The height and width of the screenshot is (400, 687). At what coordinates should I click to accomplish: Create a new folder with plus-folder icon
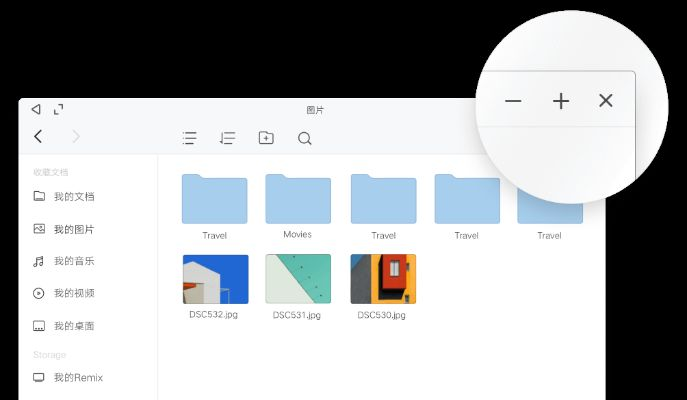point(266,138)
